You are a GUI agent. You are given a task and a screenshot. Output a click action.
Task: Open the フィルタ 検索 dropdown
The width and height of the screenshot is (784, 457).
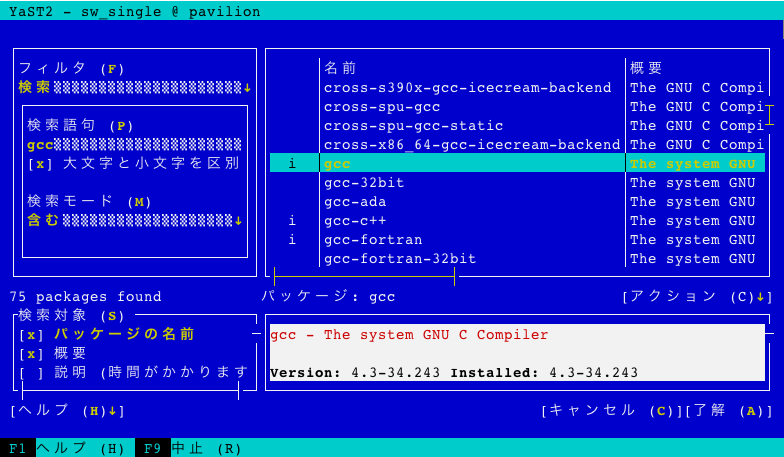(x=134, y=87)
